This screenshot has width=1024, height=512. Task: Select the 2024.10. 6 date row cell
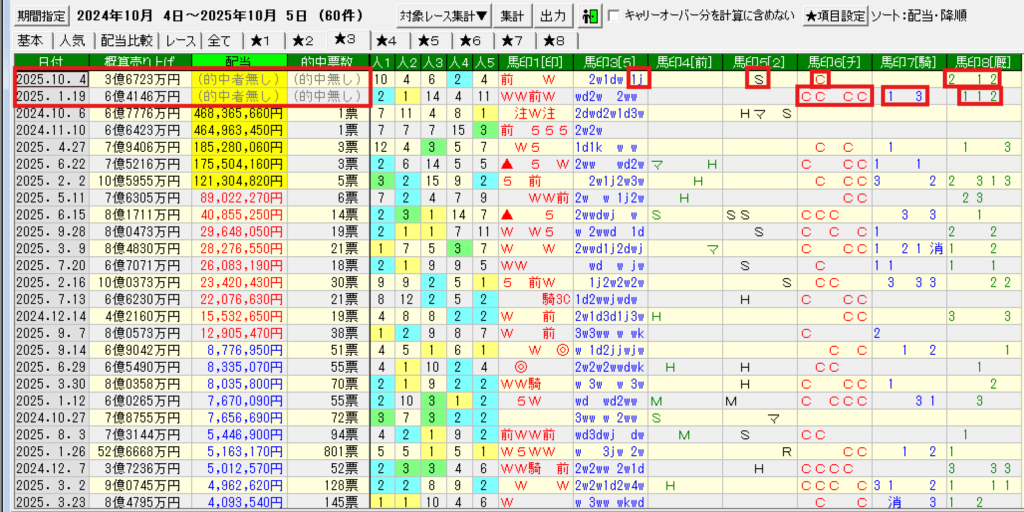coord(49,114)
